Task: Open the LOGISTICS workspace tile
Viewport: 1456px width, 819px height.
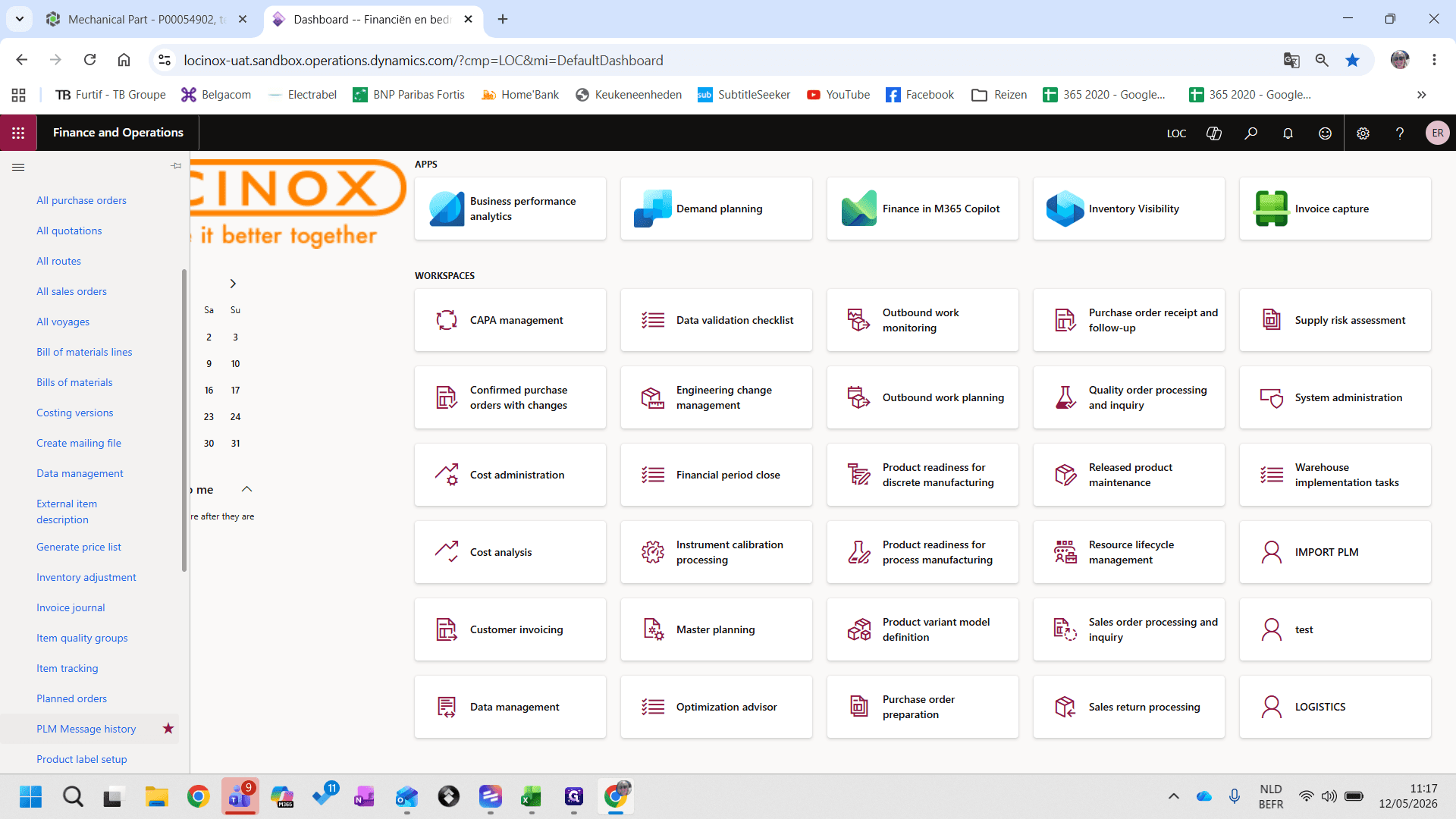Action: point(1335,707)
